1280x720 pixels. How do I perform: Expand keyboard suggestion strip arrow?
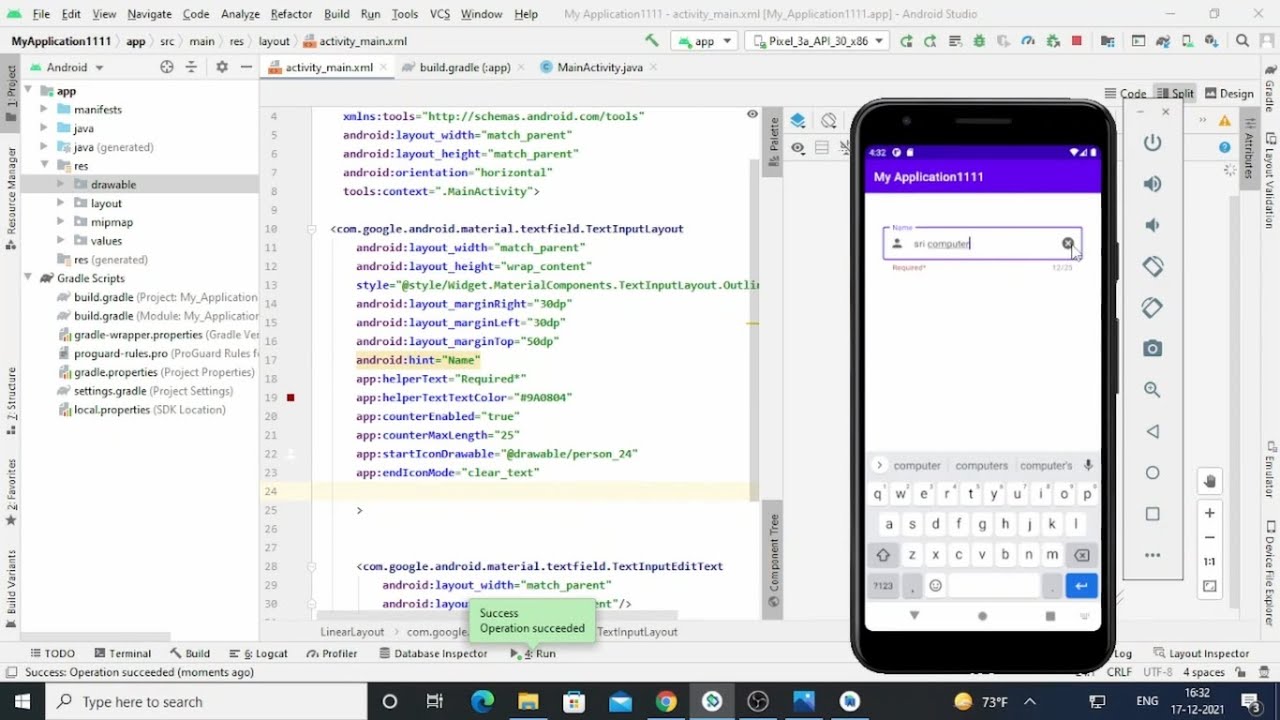pos(879,465)
